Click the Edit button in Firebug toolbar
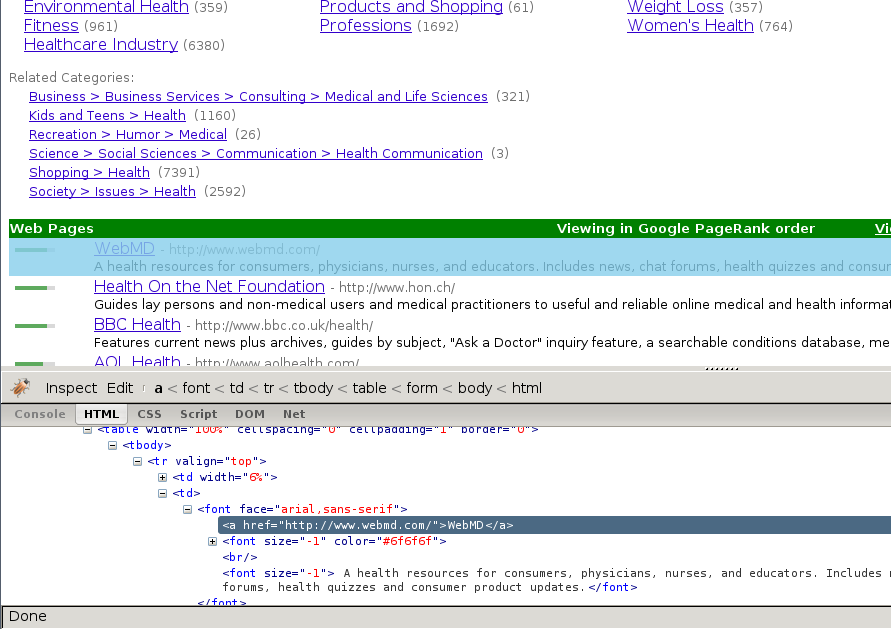891x629 pixels. (x=120, y=388)
